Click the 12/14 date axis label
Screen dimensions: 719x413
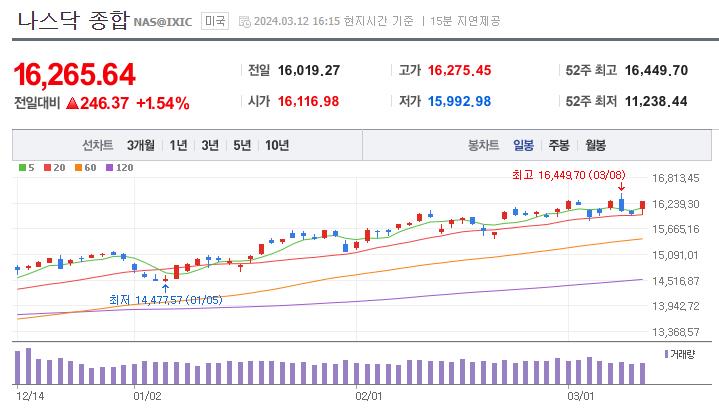[30, 396]
